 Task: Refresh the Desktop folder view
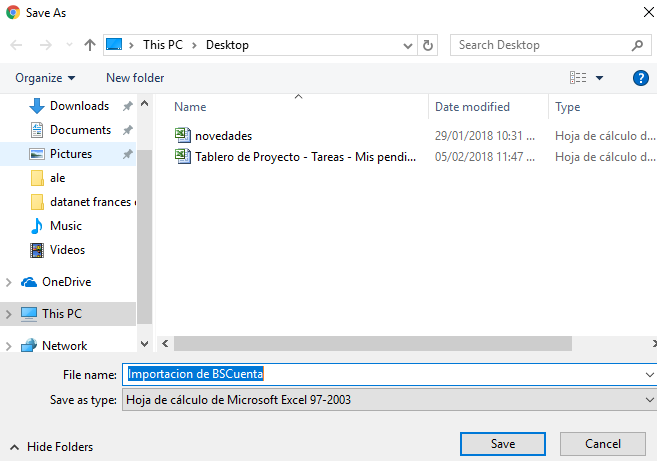(x=428, y=45)
